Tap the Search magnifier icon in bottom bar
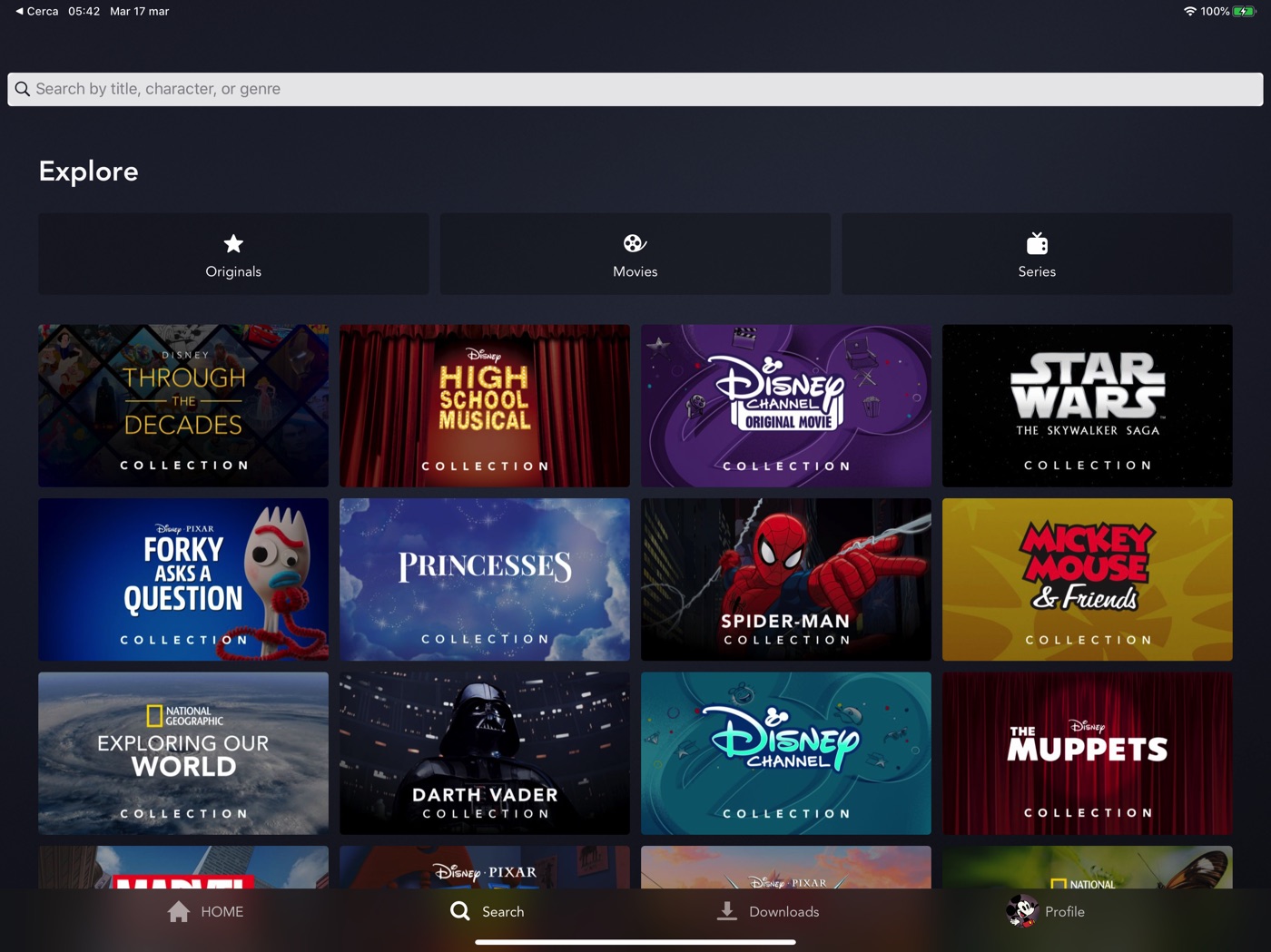This screenshot has width=1271, height=952. click(x=460, y=911)
